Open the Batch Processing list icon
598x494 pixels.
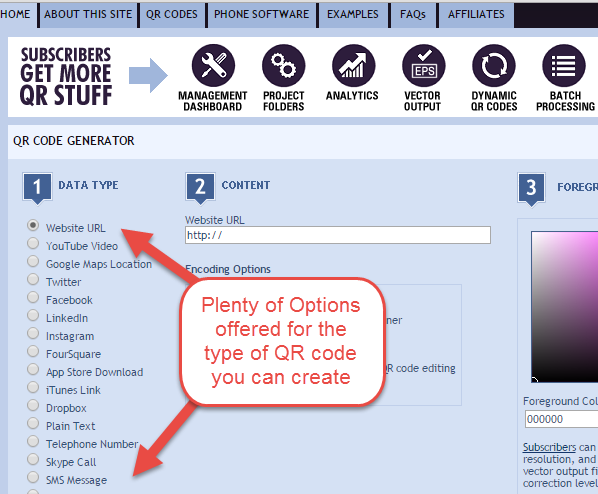pyautogui.click(x=564, y=65)
